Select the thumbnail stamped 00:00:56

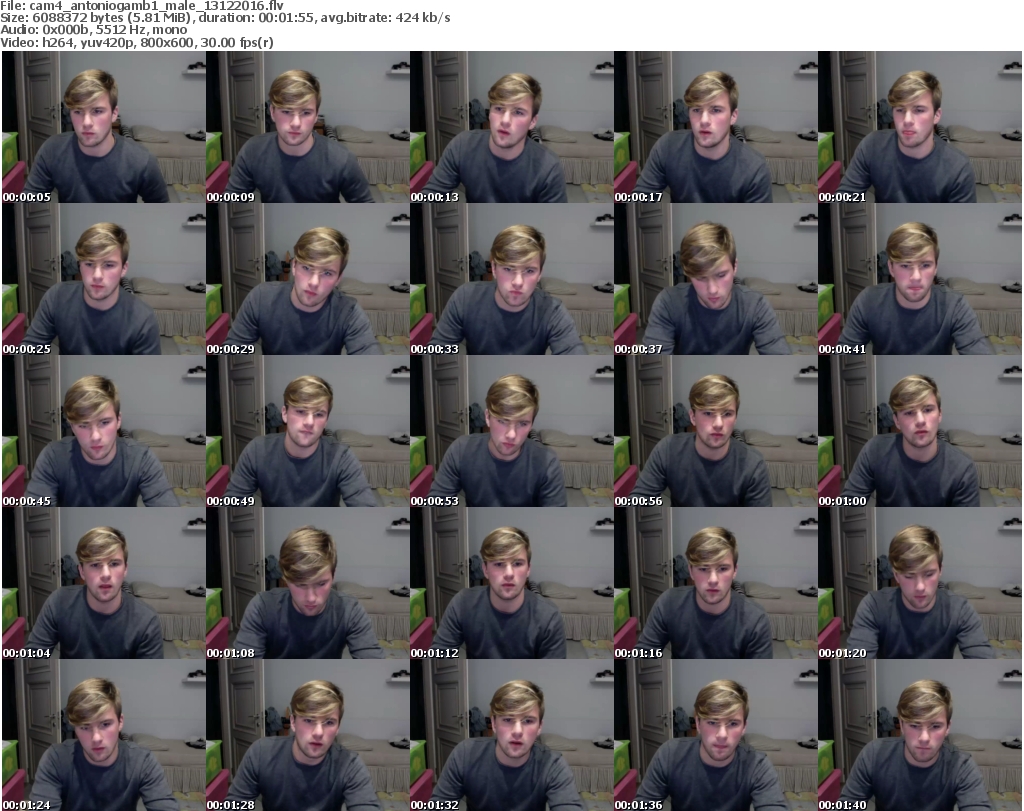[x=716, y=431]
